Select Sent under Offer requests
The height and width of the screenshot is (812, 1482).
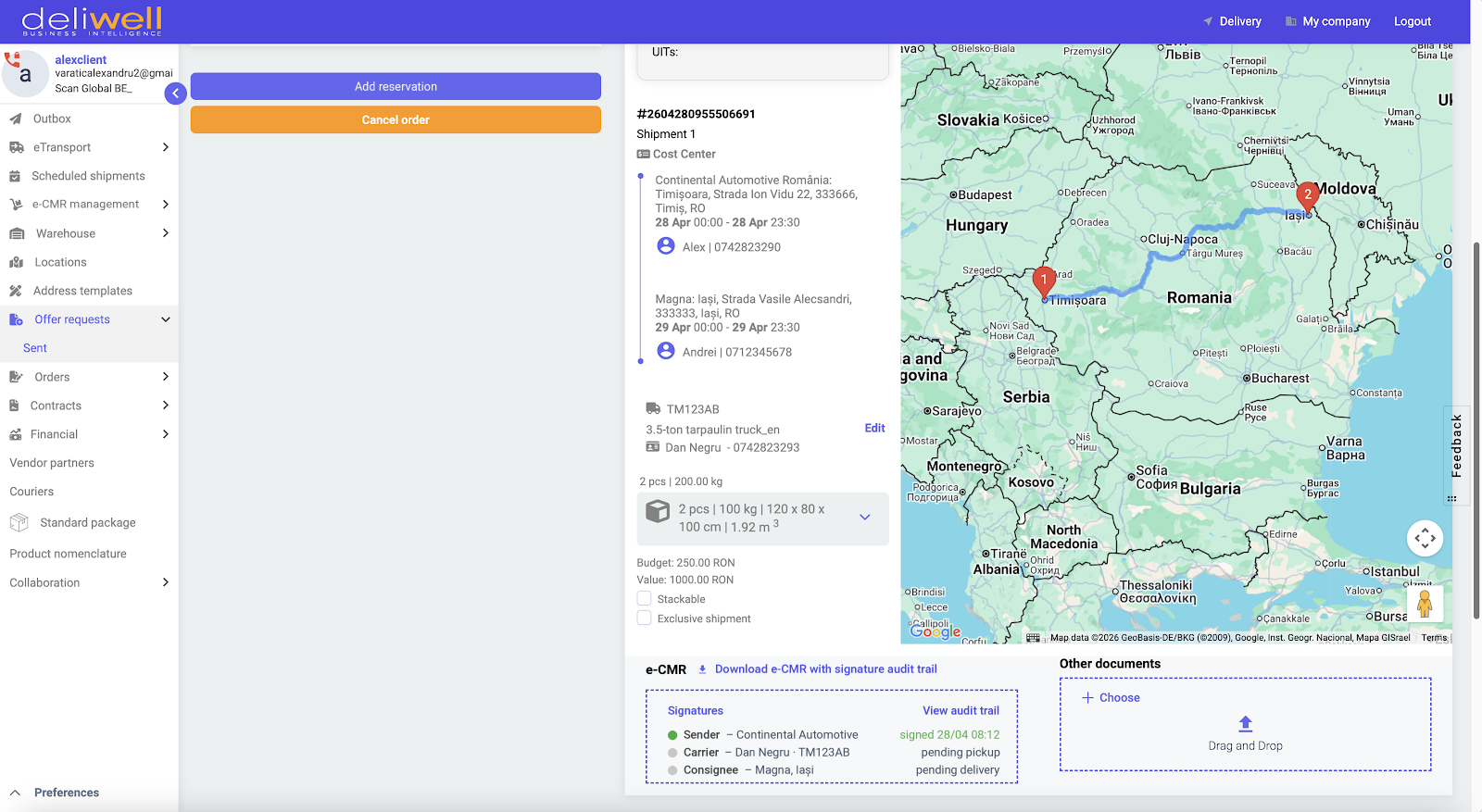pos(35,348)
